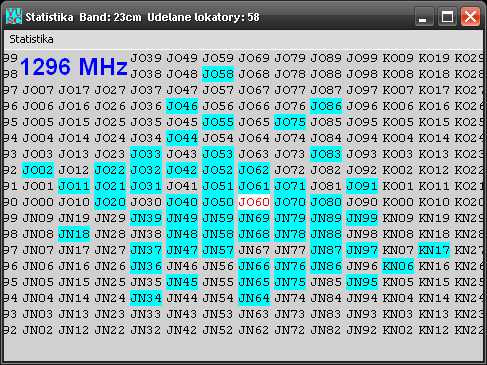Viewport: 487px width, 365px height.
Task: Click unworked locator JN53
Action: pyautogui.click(x=218, y=314)
